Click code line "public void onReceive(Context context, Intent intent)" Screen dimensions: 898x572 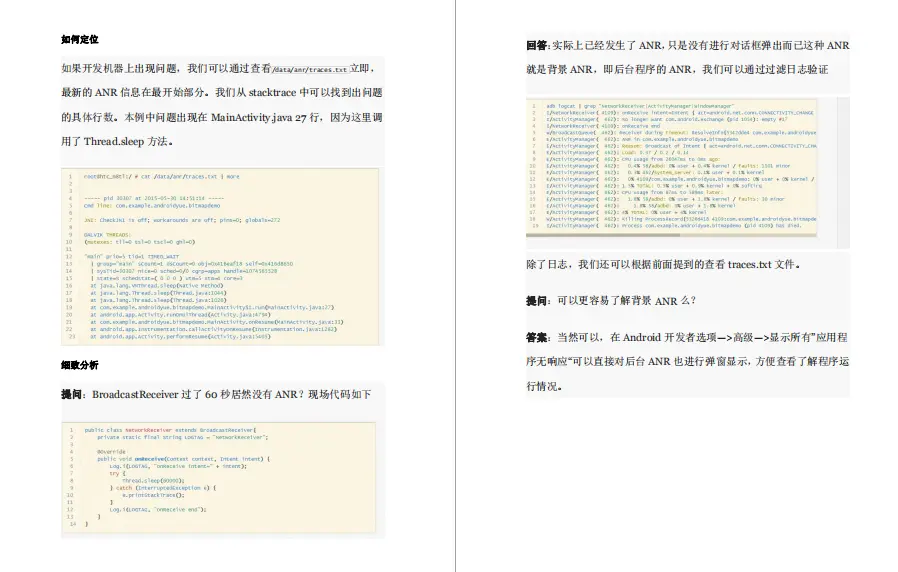click(183, 459)
